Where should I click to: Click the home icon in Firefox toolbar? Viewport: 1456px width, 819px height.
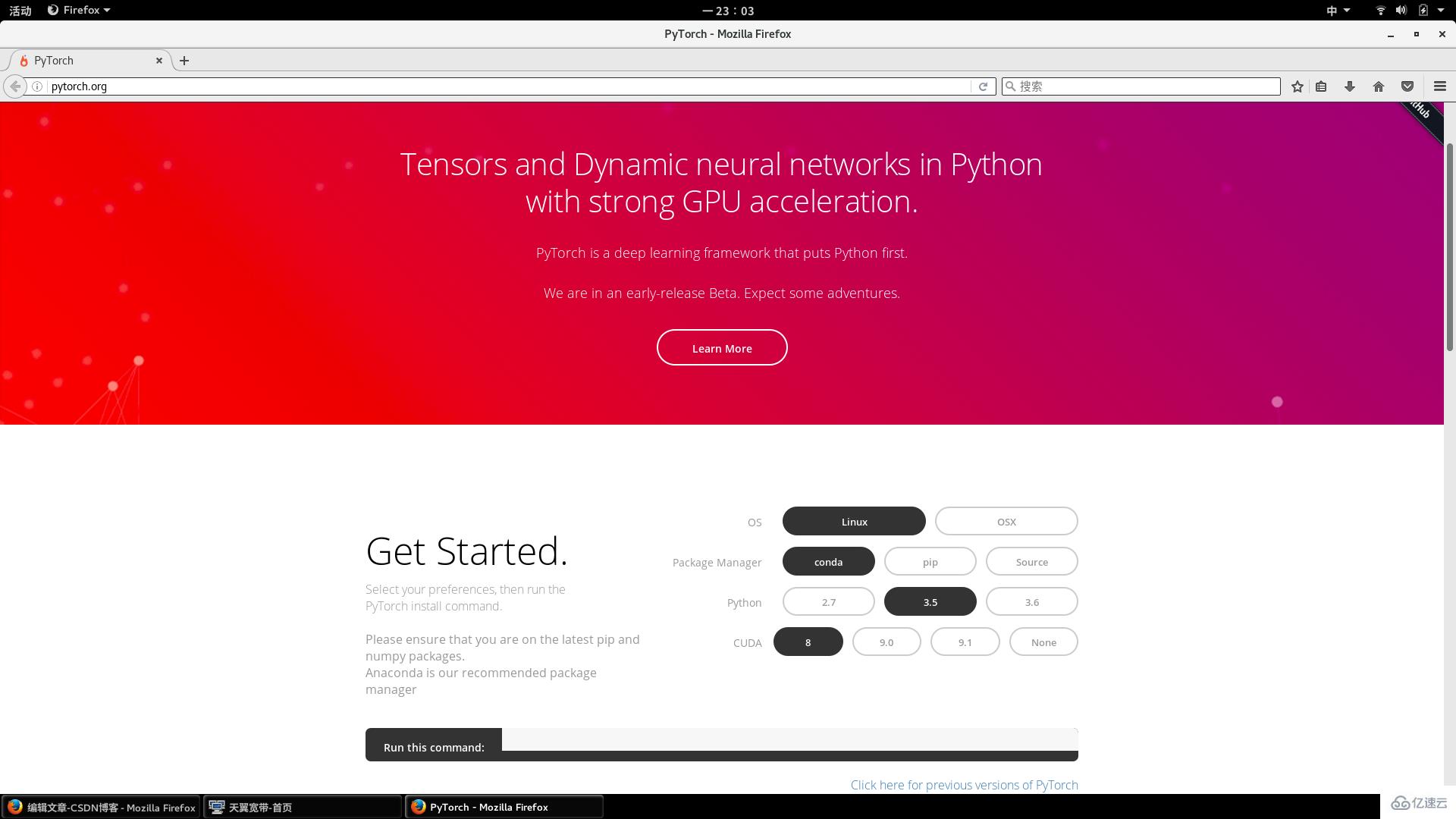pyautogui.click(x=1378, y=86)
